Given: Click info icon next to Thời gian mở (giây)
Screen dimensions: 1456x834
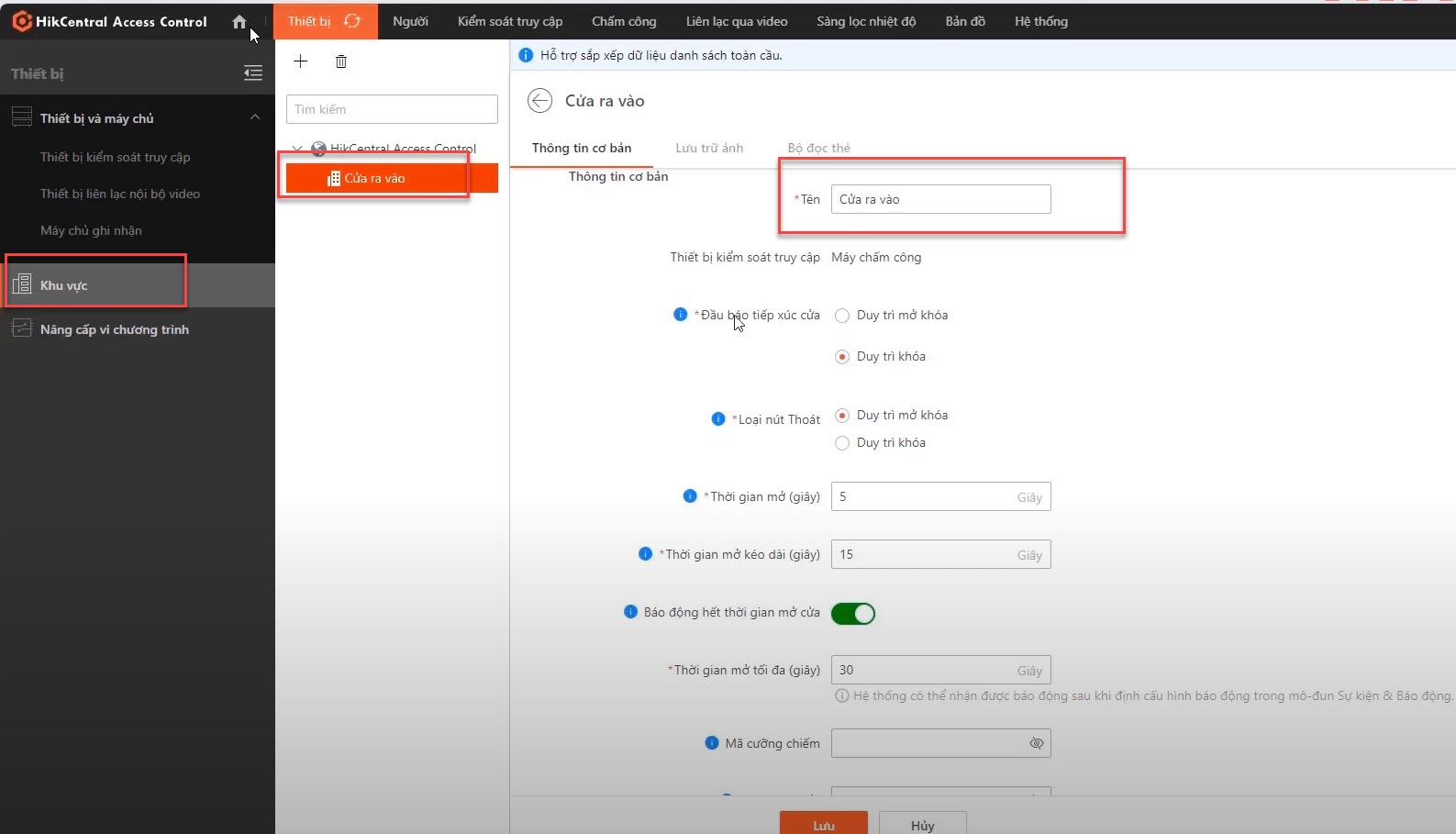Looking at the screenshot, I should (x=690, y=496).
